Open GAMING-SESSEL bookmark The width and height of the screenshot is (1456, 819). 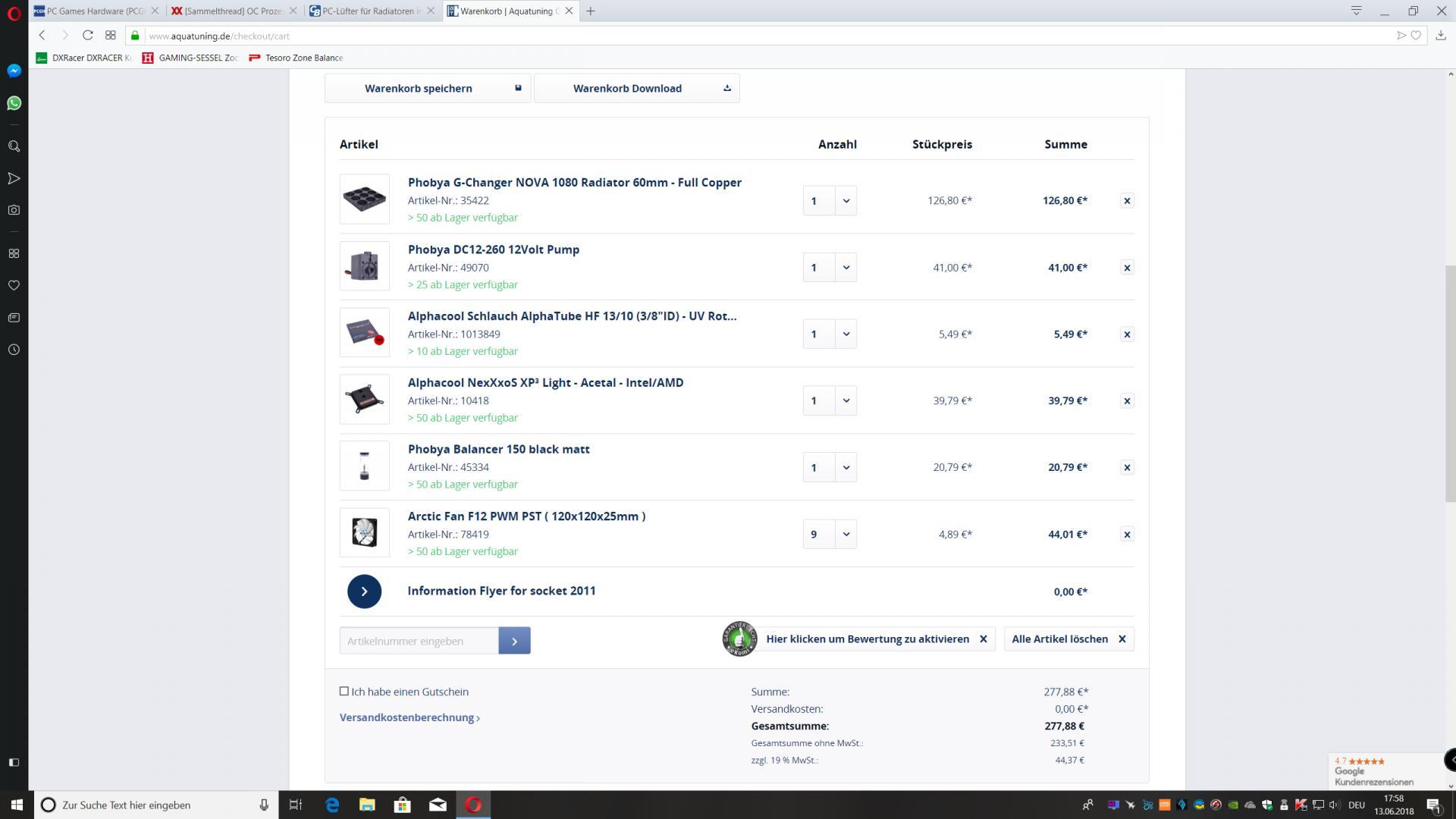191,58
